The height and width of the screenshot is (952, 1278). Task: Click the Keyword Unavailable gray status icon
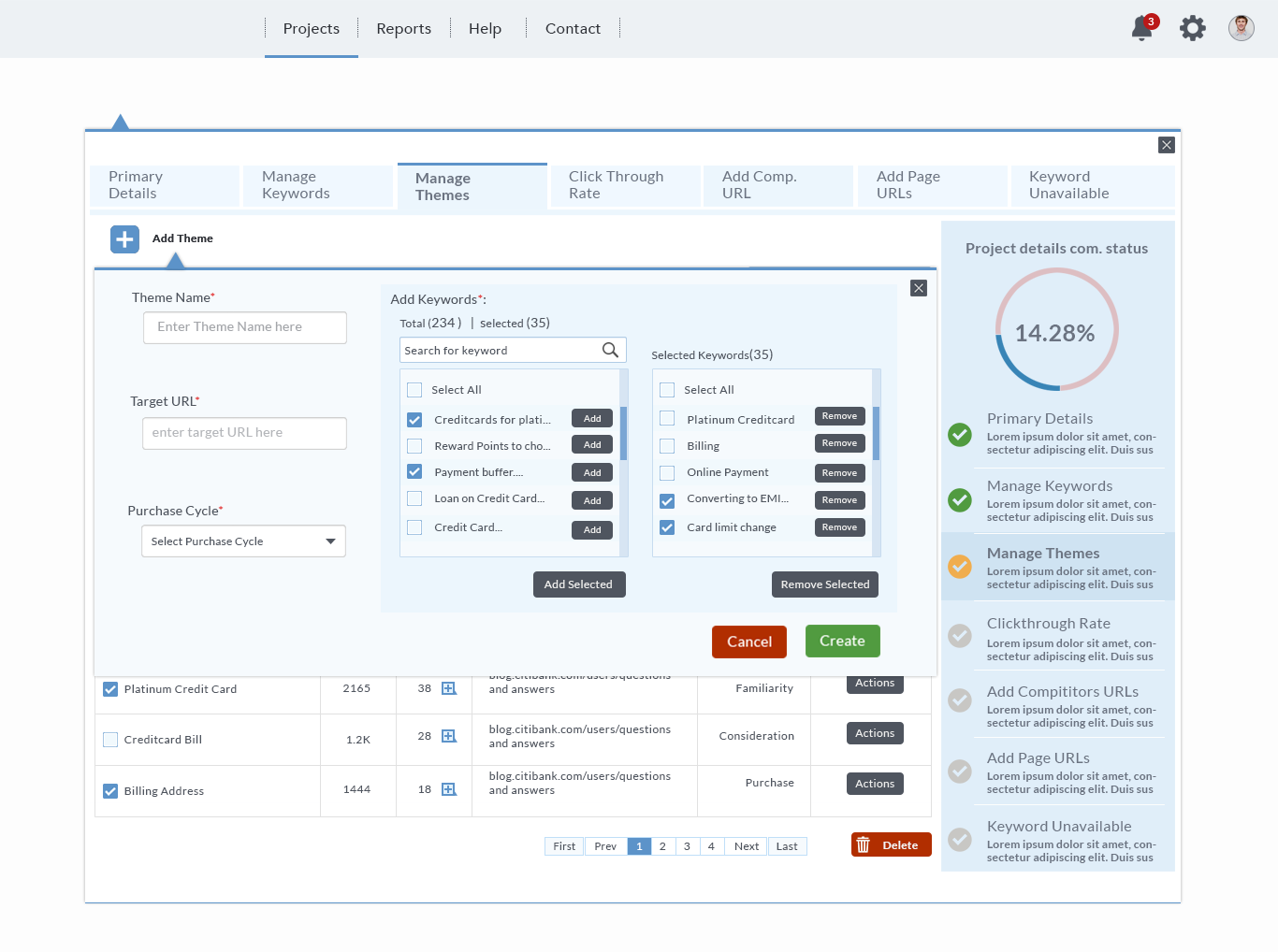[960, 839]
